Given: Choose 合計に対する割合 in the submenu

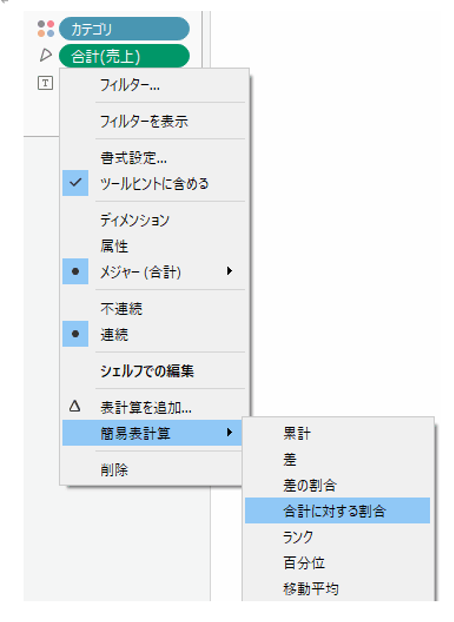Looking at the screenshot, I should pyautogui.click(x=337, y=511).
